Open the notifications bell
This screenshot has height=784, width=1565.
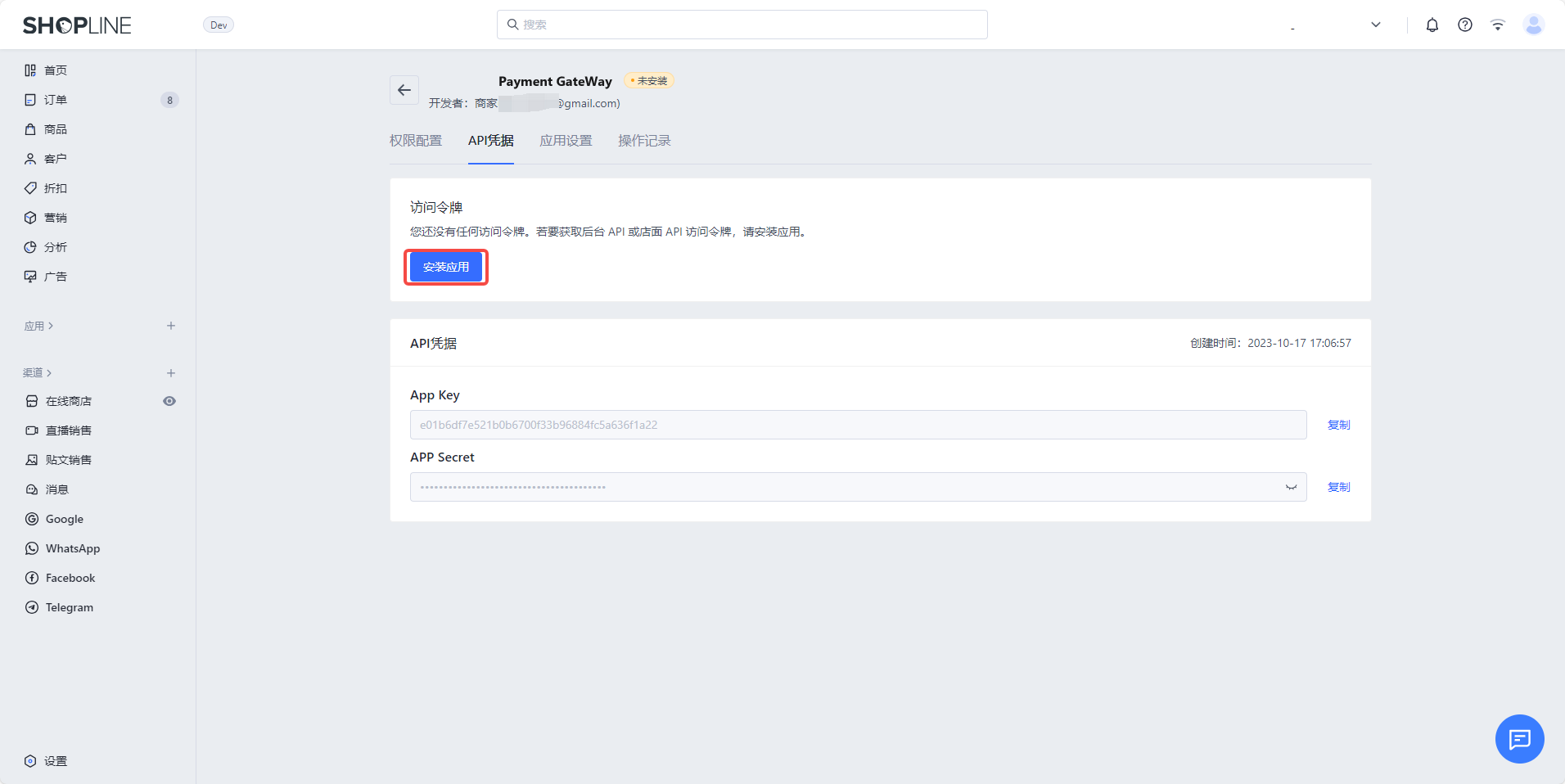click(x=1432, y=25)
